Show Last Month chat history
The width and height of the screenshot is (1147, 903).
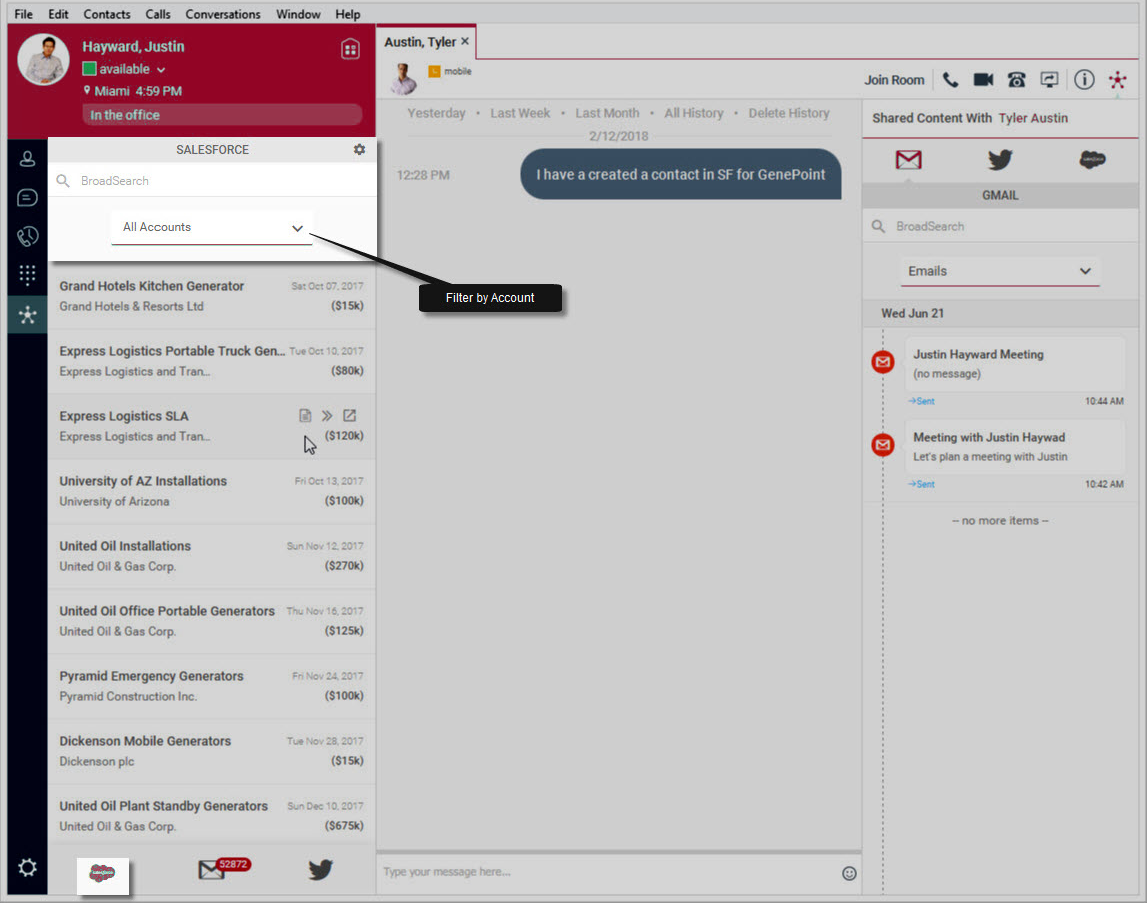606,113
